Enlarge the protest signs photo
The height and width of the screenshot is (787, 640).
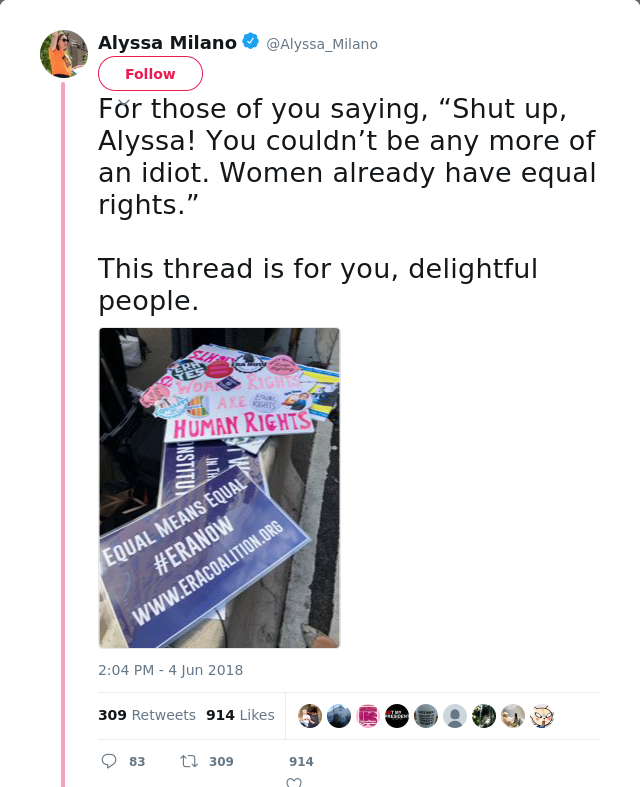tap(219, 488)
